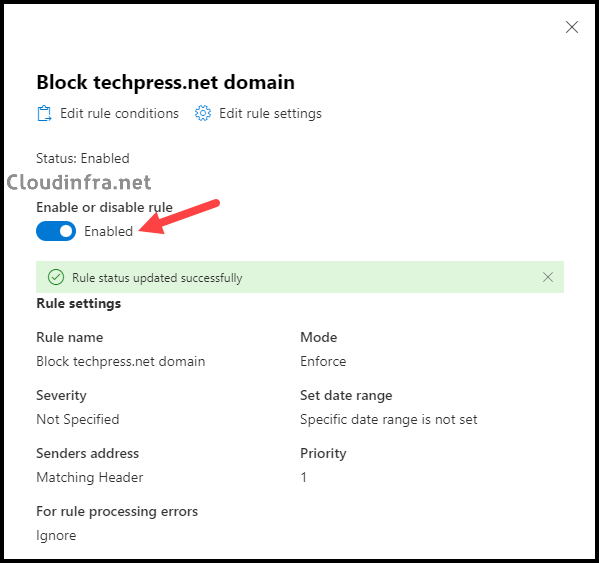Close the Block techpress.net domain panel
The height and width of the screenshot is (563, 599).
(571, 27)
